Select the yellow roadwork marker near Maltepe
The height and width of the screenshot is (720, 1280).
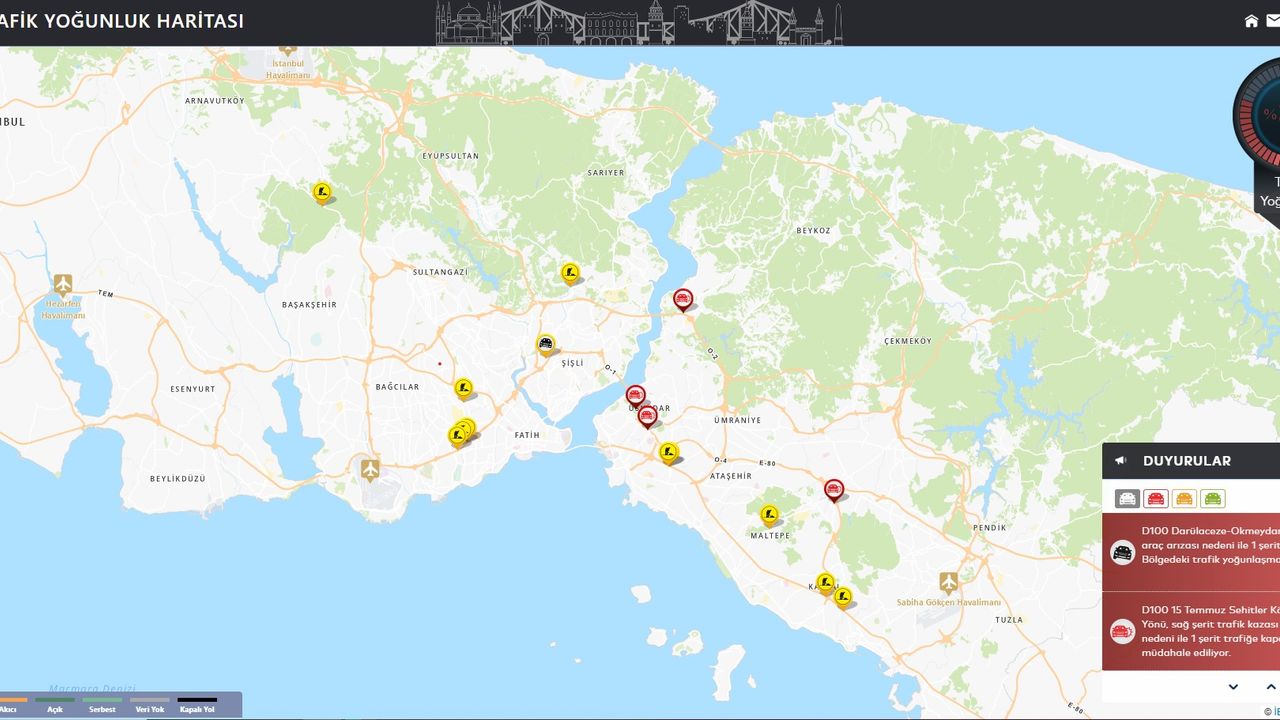pos(769,514)
